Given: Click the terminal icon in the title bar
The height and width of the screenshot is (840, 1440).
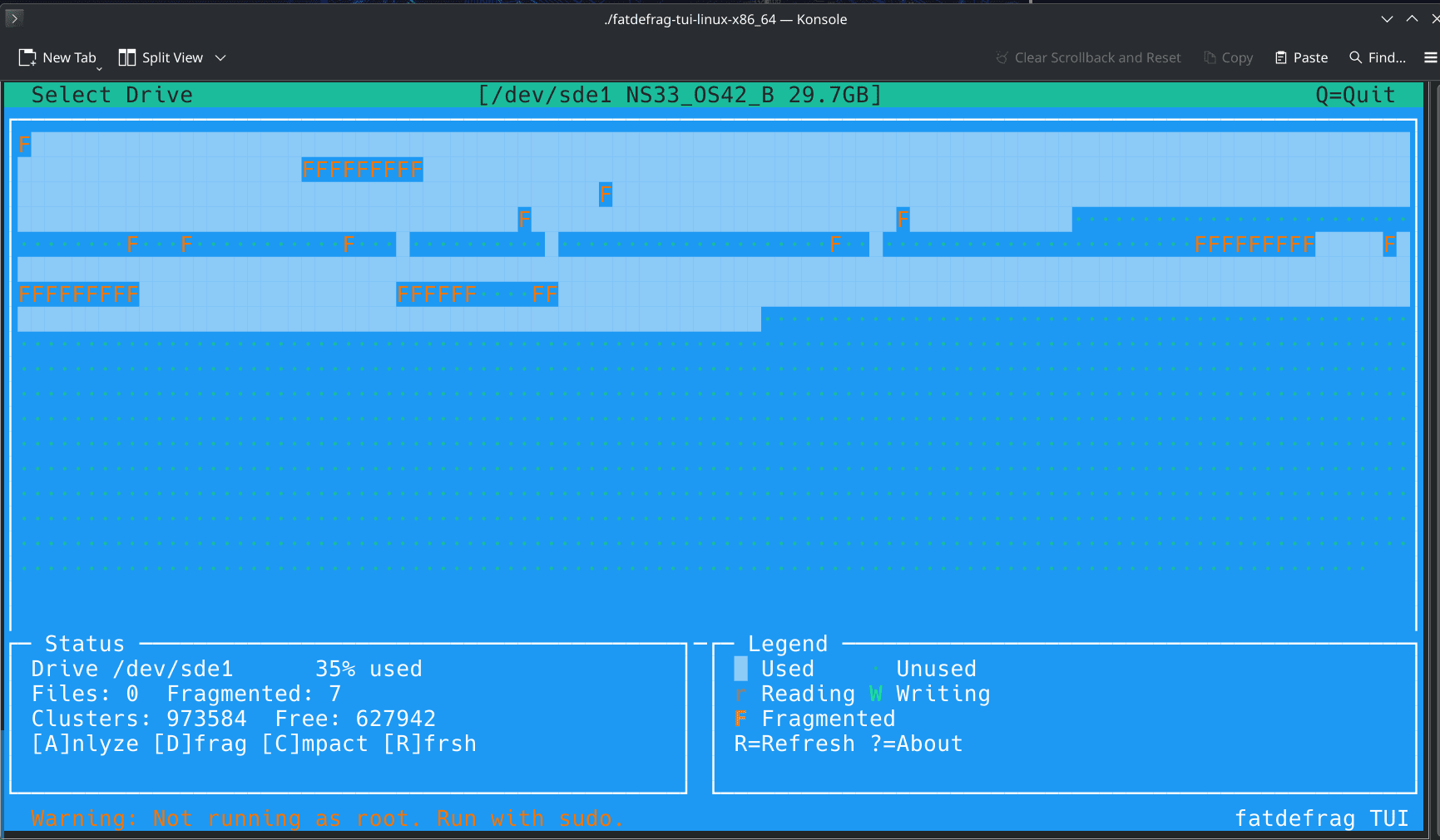Looking at the screenshot, I should click(13, 17).
